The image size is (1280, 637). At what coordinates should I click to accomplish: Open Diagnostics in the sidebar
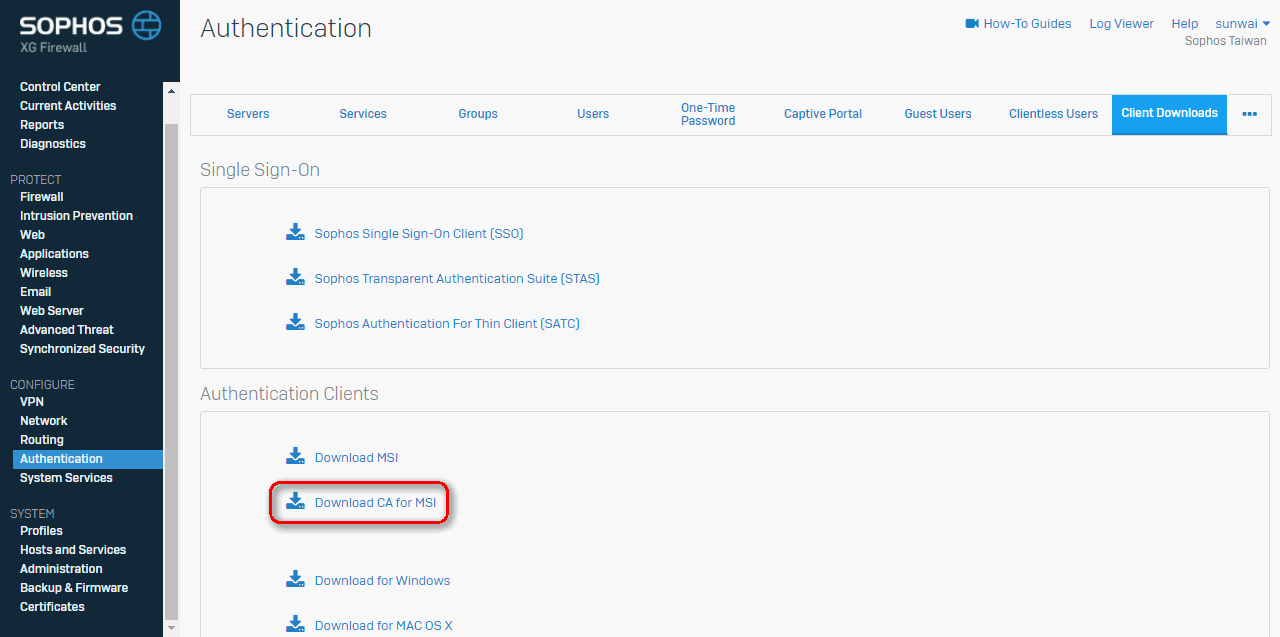(x=53, y=144)
